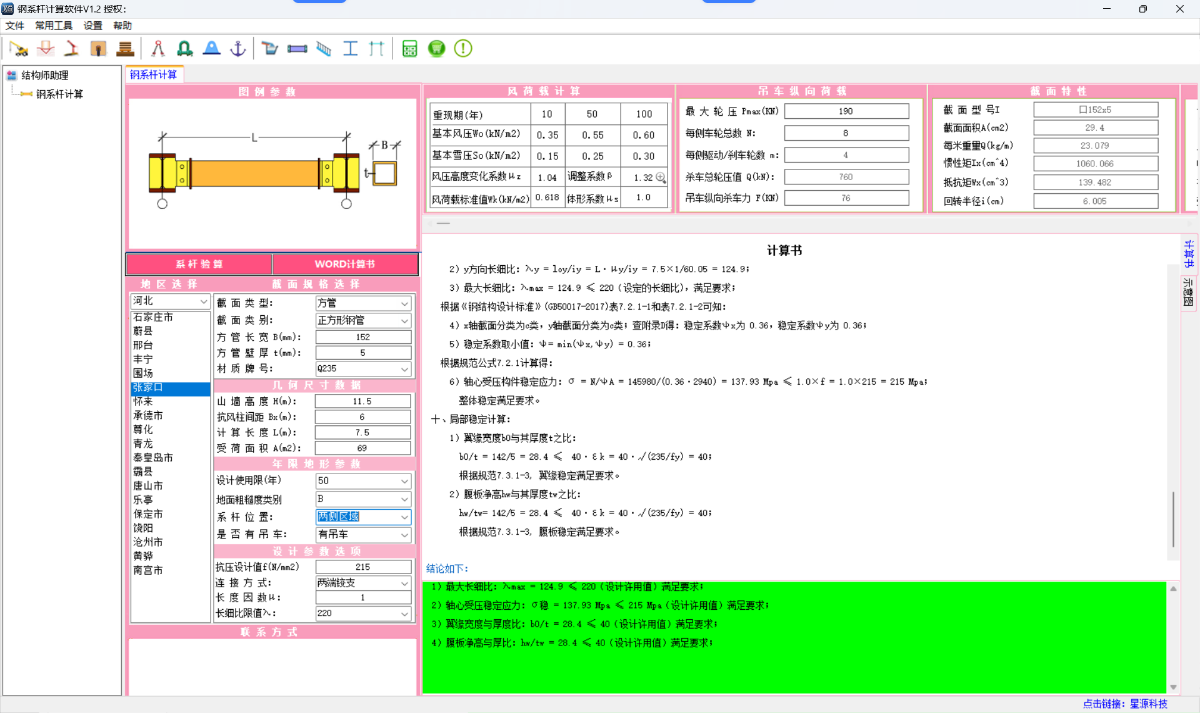Select 秦皇岛市 in the city list

point(170,457)
